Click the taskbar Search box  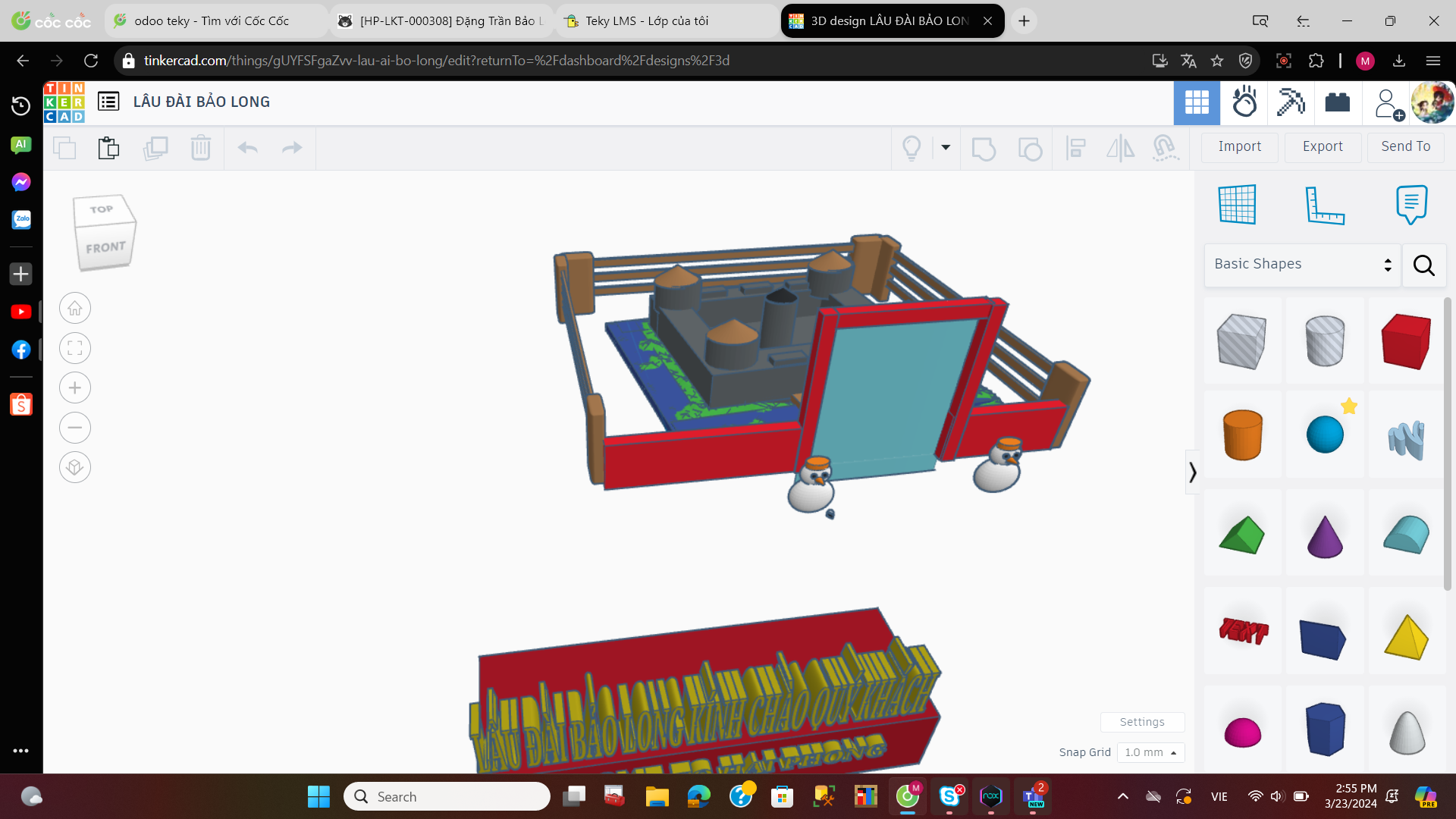(x=447, y=796)
